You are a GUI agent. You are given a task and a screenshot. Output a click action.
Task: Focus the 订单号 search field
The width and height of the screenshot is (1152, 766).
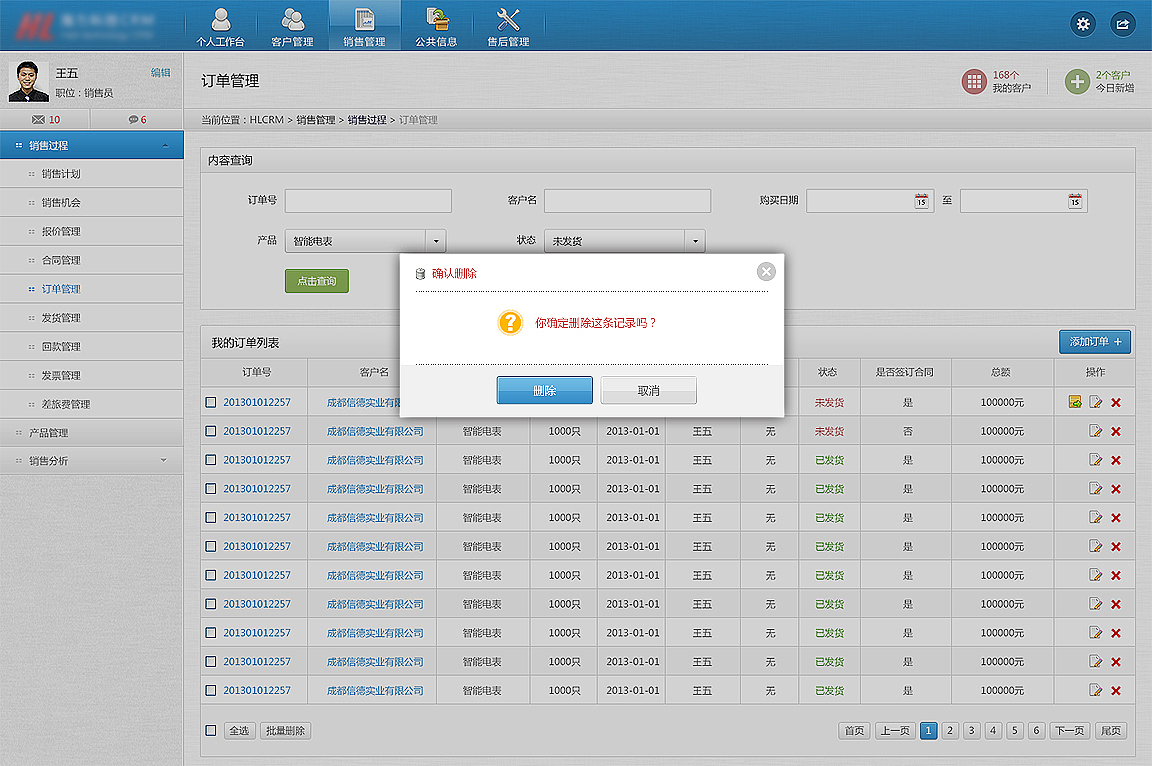[368, 200]
